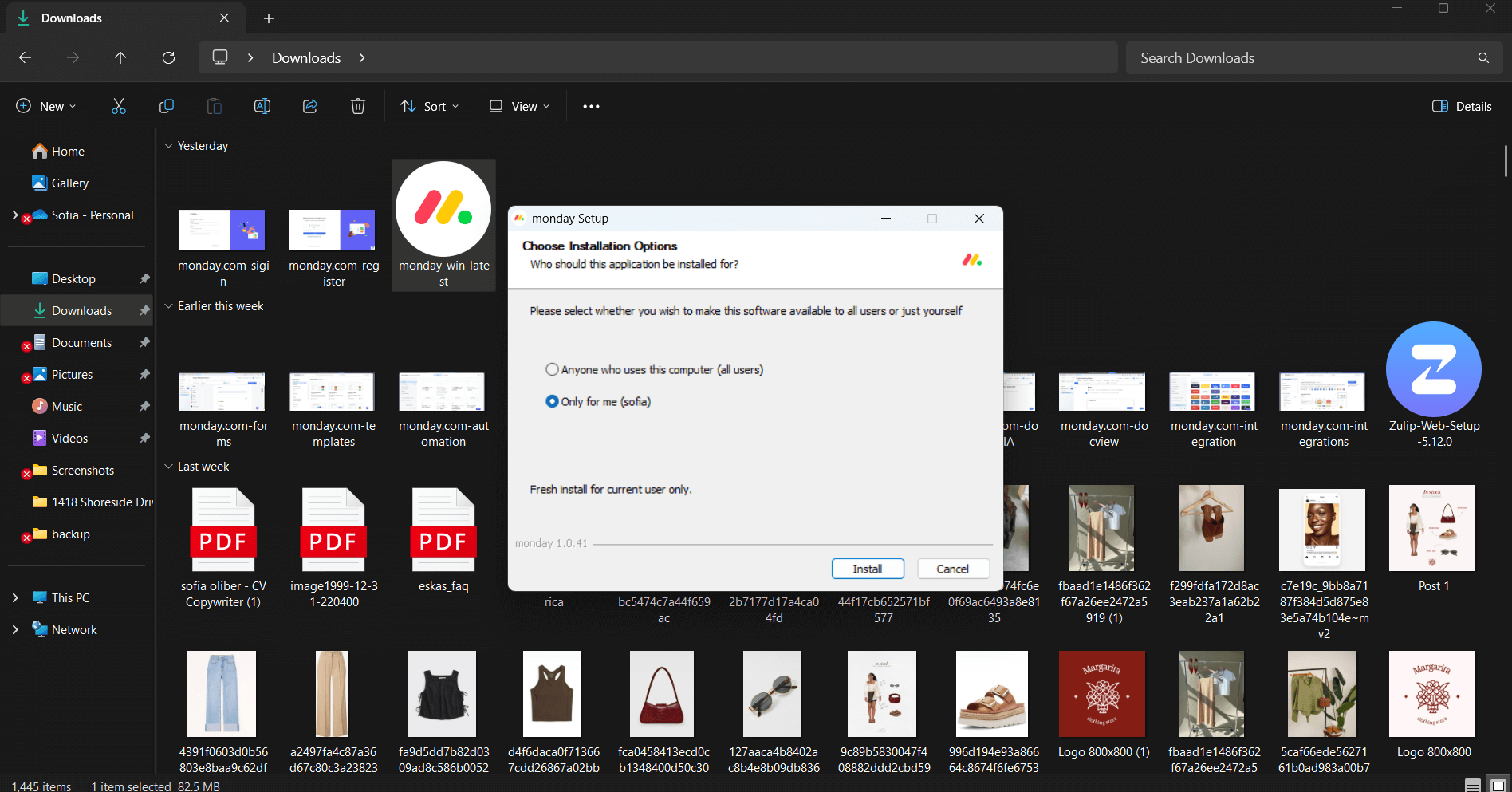Expand This PC in navigation pane
1512x792 pixels.
tap(15, 597)
